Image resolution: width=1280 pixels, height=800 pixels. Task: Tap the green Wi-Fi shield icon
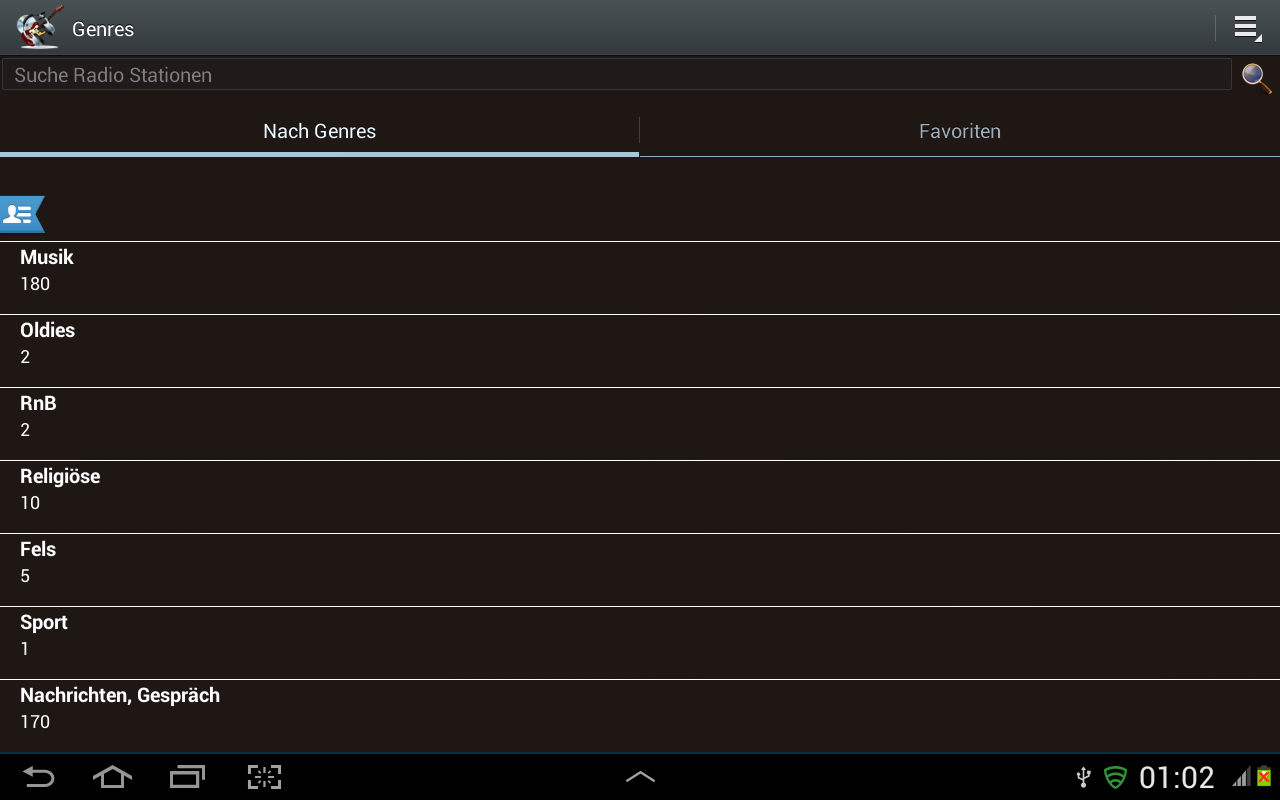pyautogui.click(x=1115, y=777)
